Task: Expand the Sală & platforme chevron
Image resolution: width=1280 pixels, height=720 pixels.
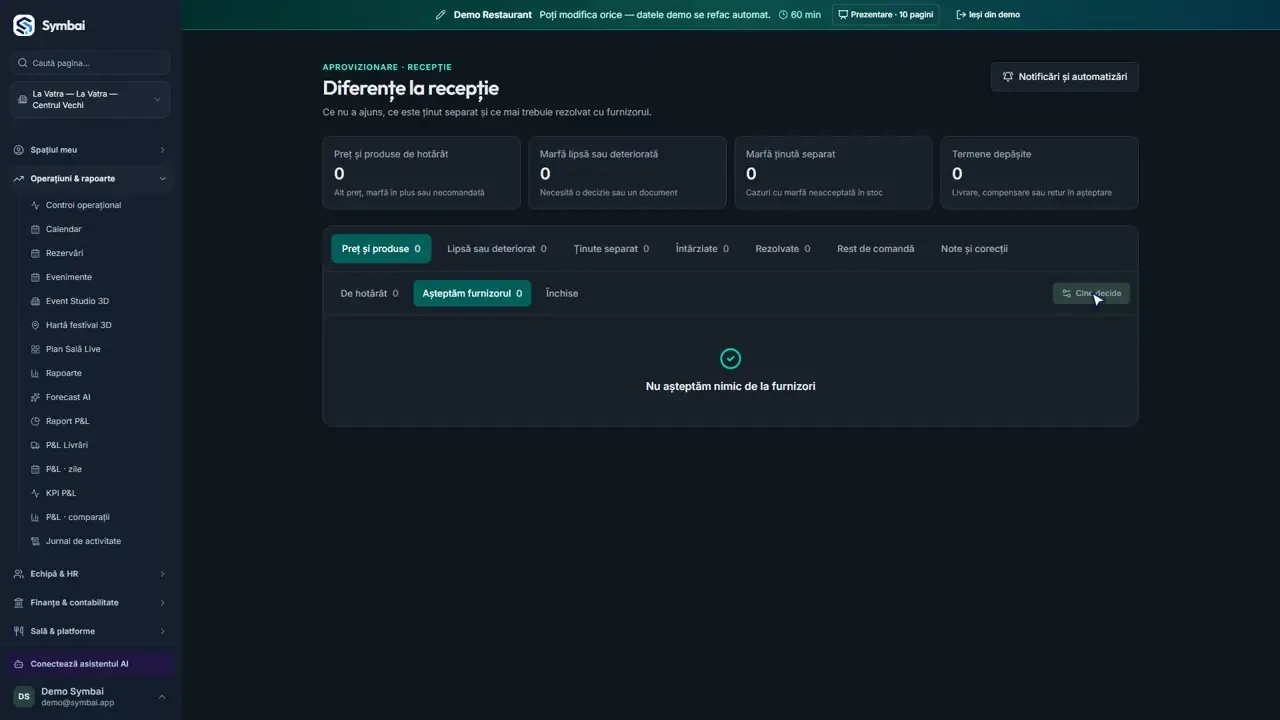Action: pyautogui.click(x=162, y=631)
